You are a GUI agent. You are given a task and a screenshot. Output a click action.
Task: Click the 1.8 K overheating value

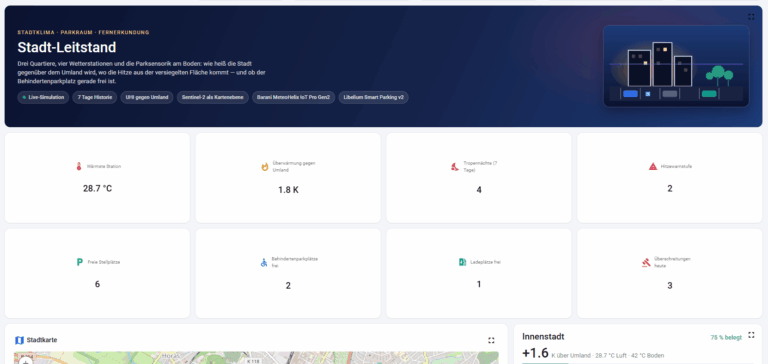tap(288, 190)
